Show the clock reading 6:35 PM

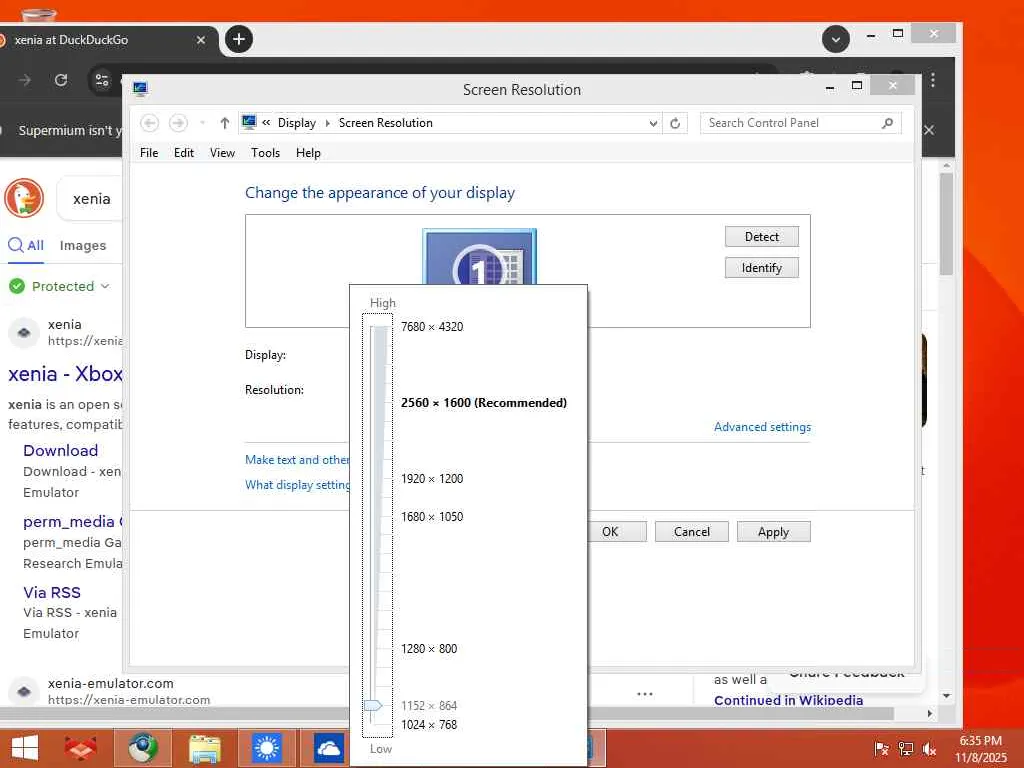pyautogui.click(x=980, y=741)
